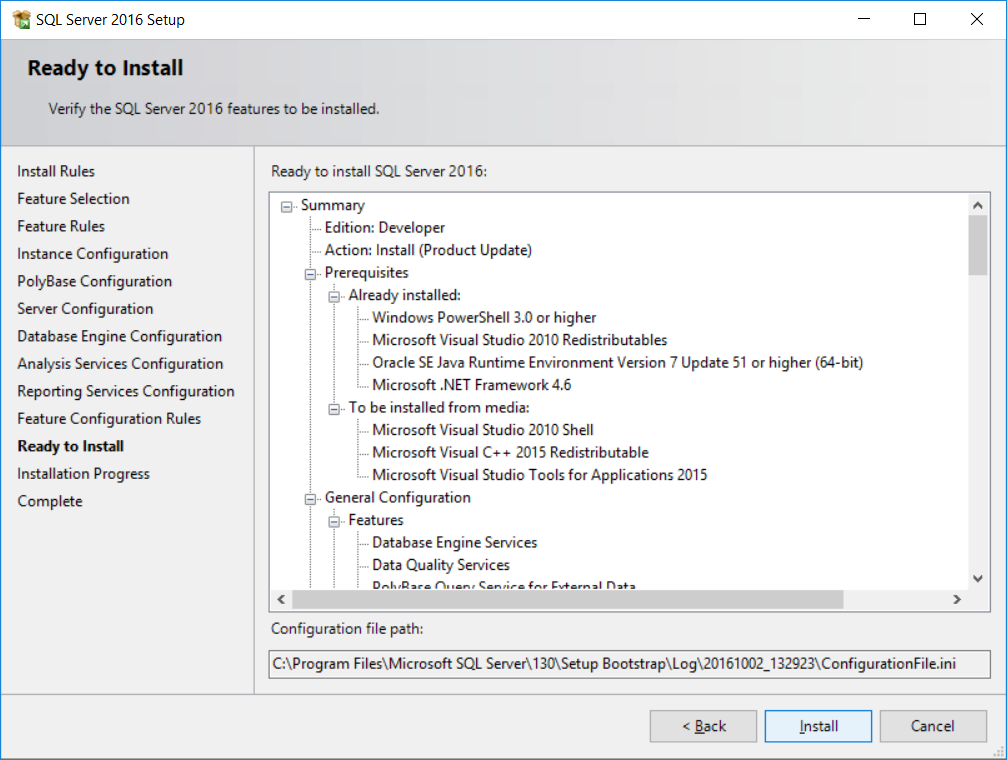Collapse the Prerequisites tree node

click(310, 274)
